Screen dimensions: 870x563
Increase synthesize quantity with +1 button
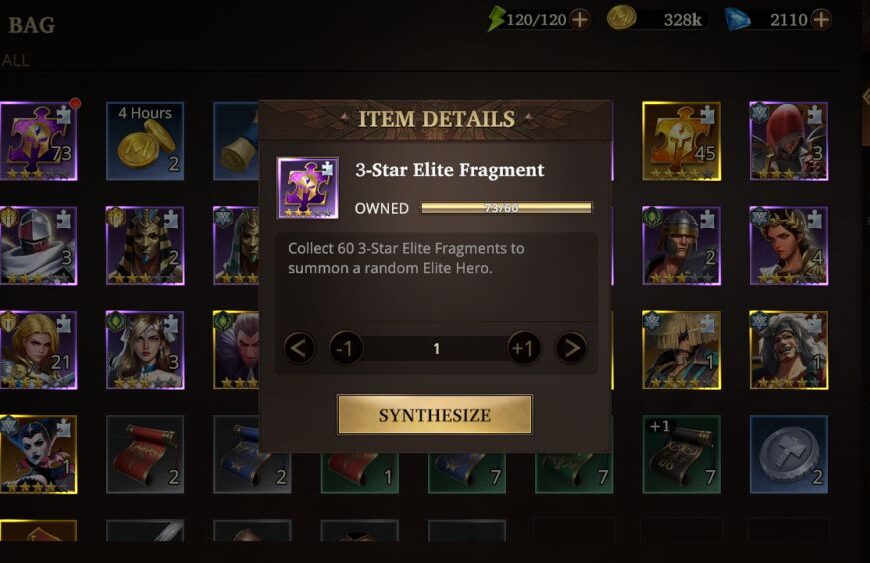523,348
